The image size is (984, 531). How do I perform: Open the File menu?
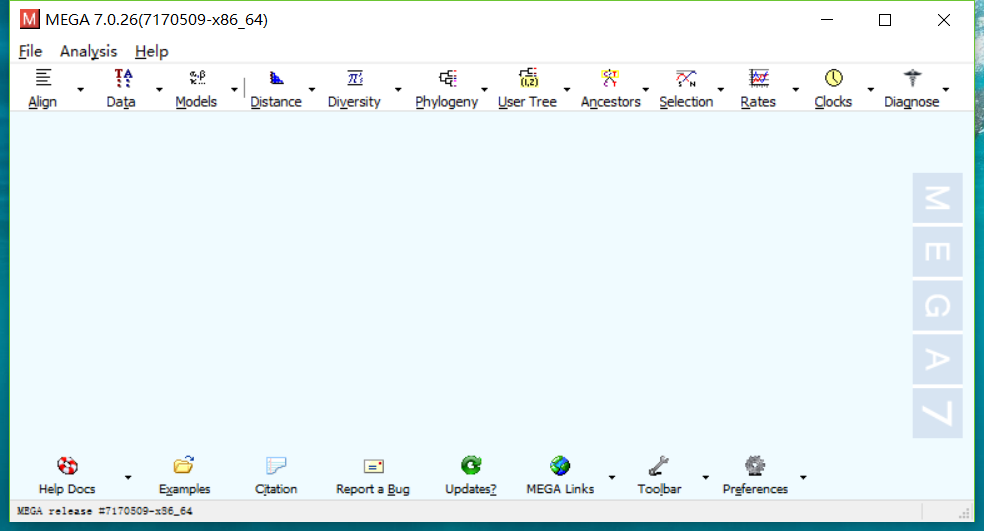[x=30, y=51]
